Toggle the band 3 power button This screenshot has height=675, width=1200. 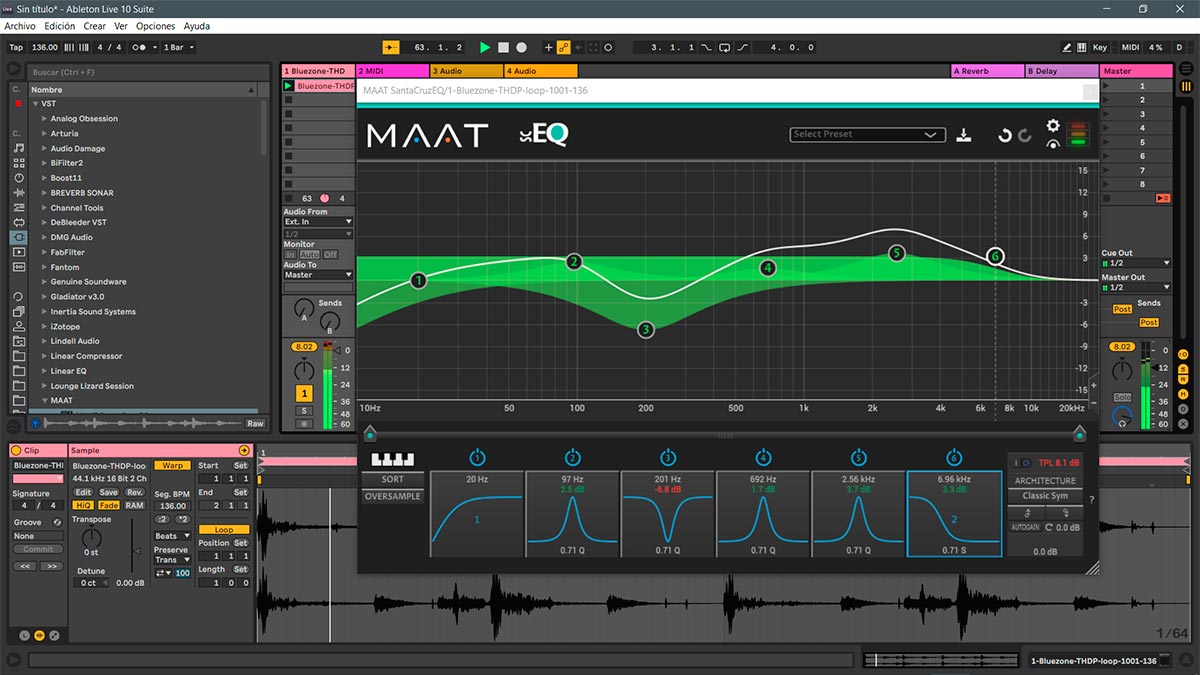(668, 458)
